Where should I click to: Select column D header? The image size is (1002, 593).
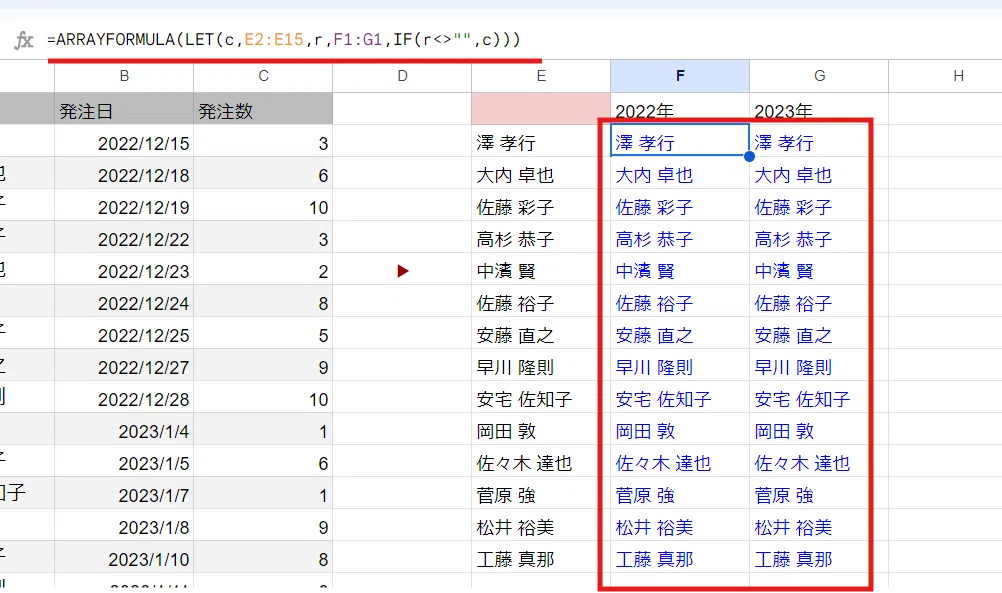pos(402,76)
